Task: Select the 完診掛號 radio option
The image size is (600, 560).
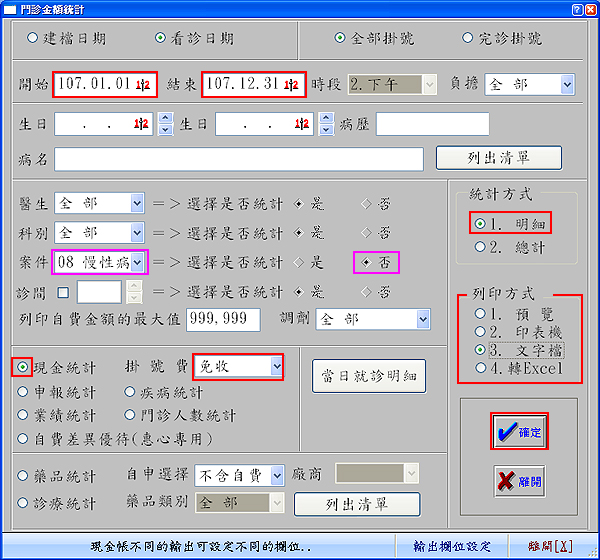Action: pyautogui.click(x=468, y=39)
